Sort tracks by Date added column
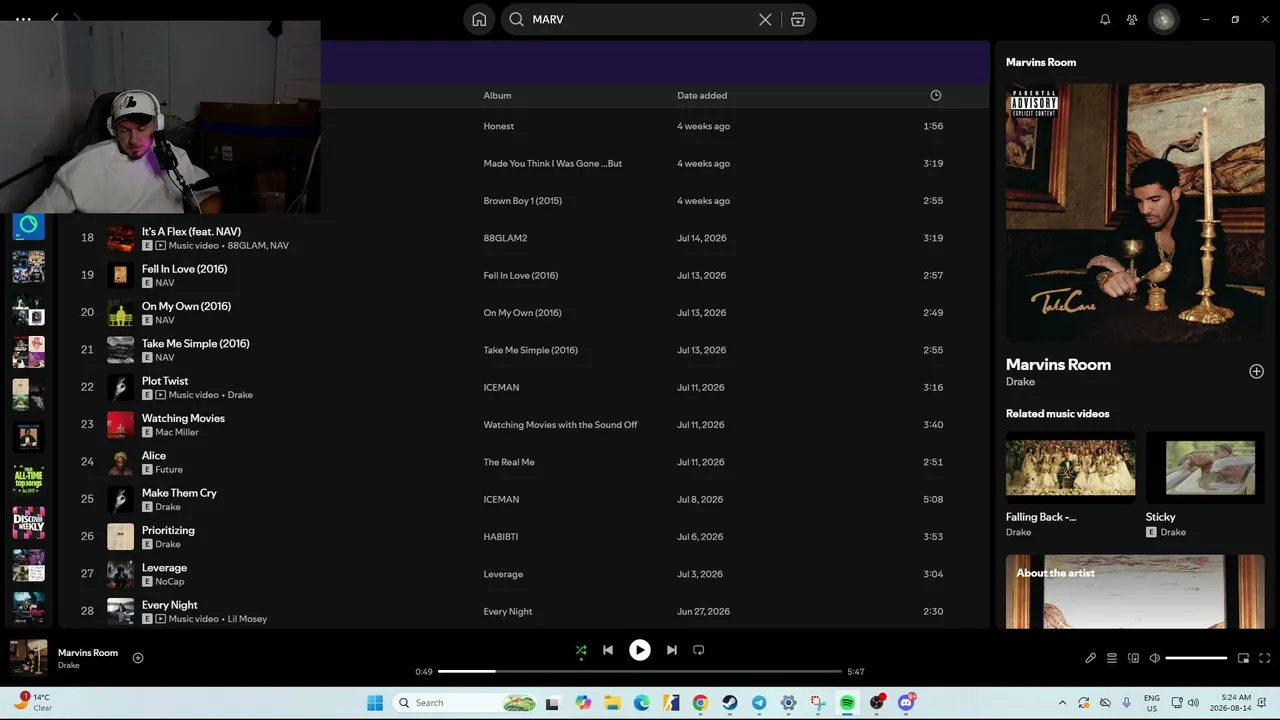The image size is (1280, 720). (702, 95)
